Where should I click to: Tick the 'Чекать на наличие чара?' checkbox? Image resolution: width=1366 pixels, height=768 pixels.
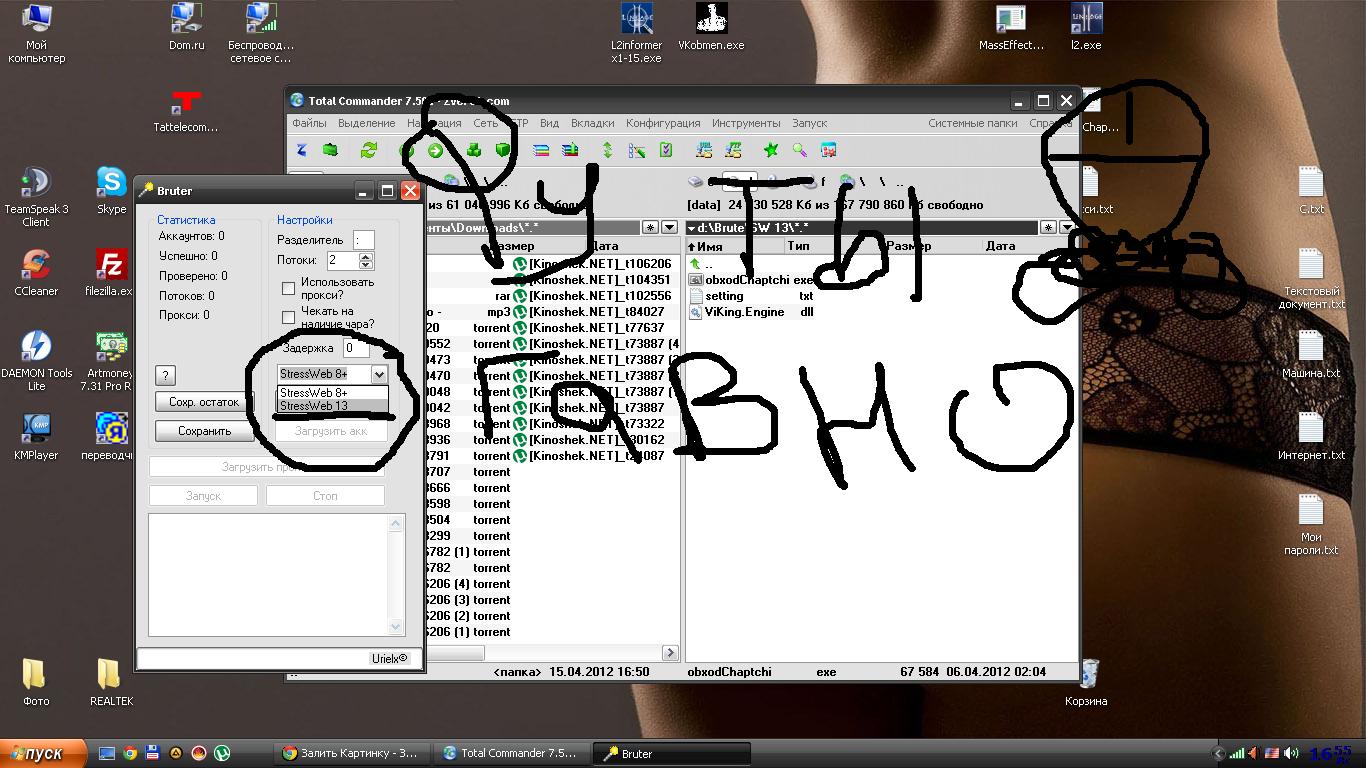click(289, 318)
